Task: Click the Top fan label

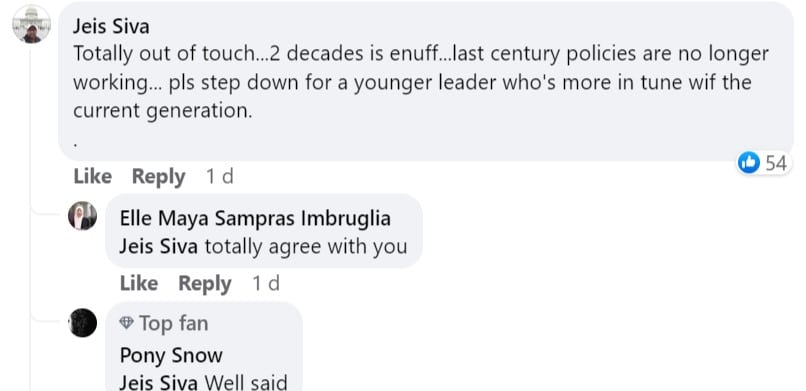Action: [174, 324]
